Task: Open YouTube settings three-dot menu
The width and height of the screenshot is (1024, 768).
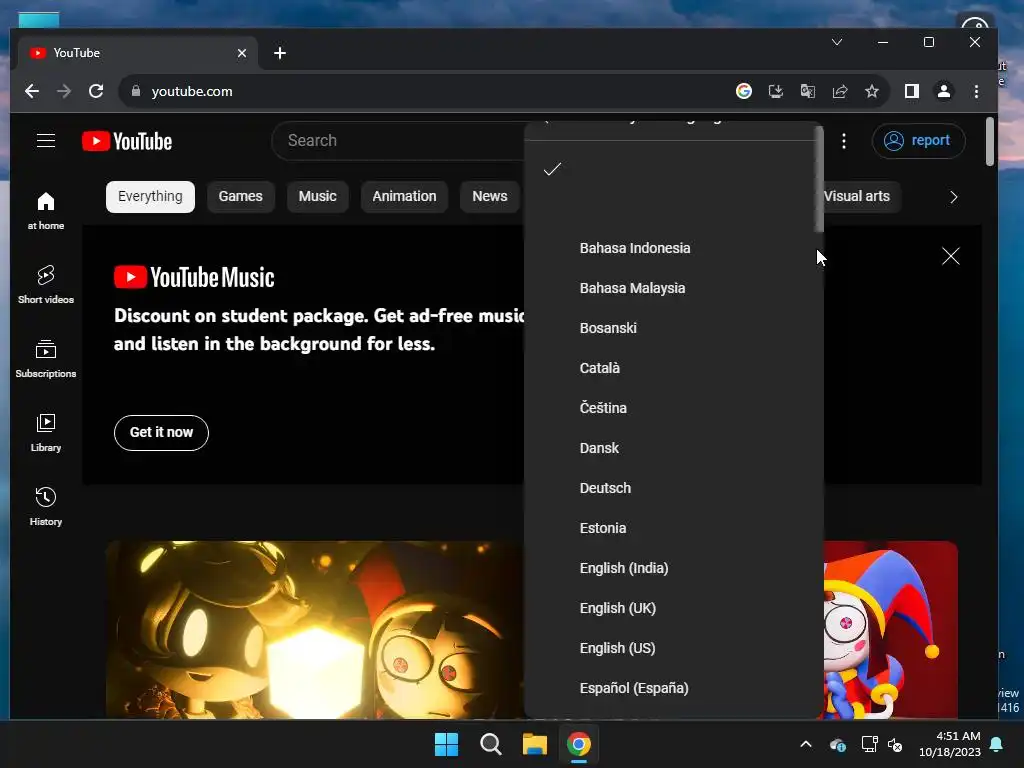Action: 844,141
